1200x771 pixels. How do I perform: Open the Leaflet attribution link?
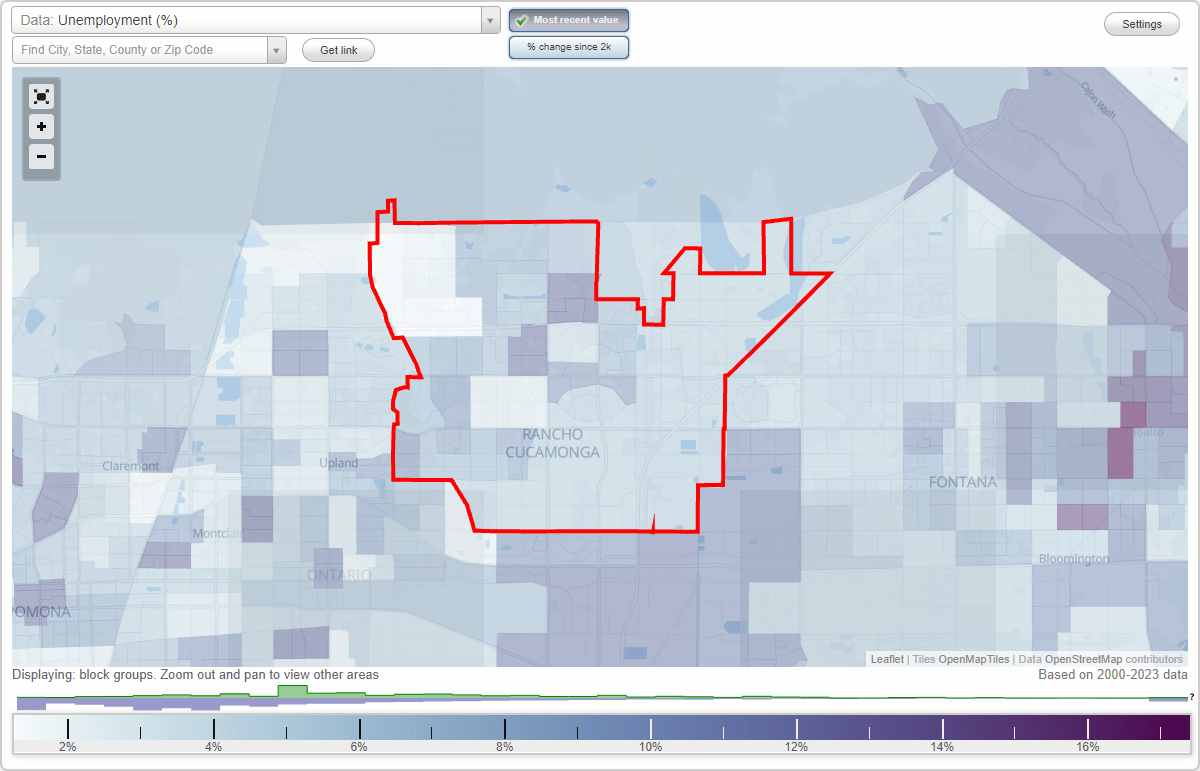[887, 659]
